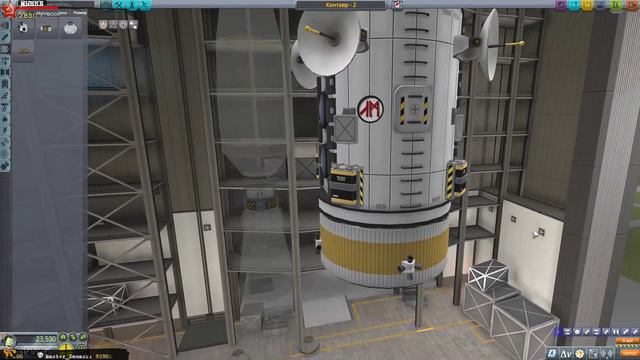The width and height of the screenshot is (640, 360).
Task: Select the AM logo decal on the rocket
Action: (x=370, y=109)
